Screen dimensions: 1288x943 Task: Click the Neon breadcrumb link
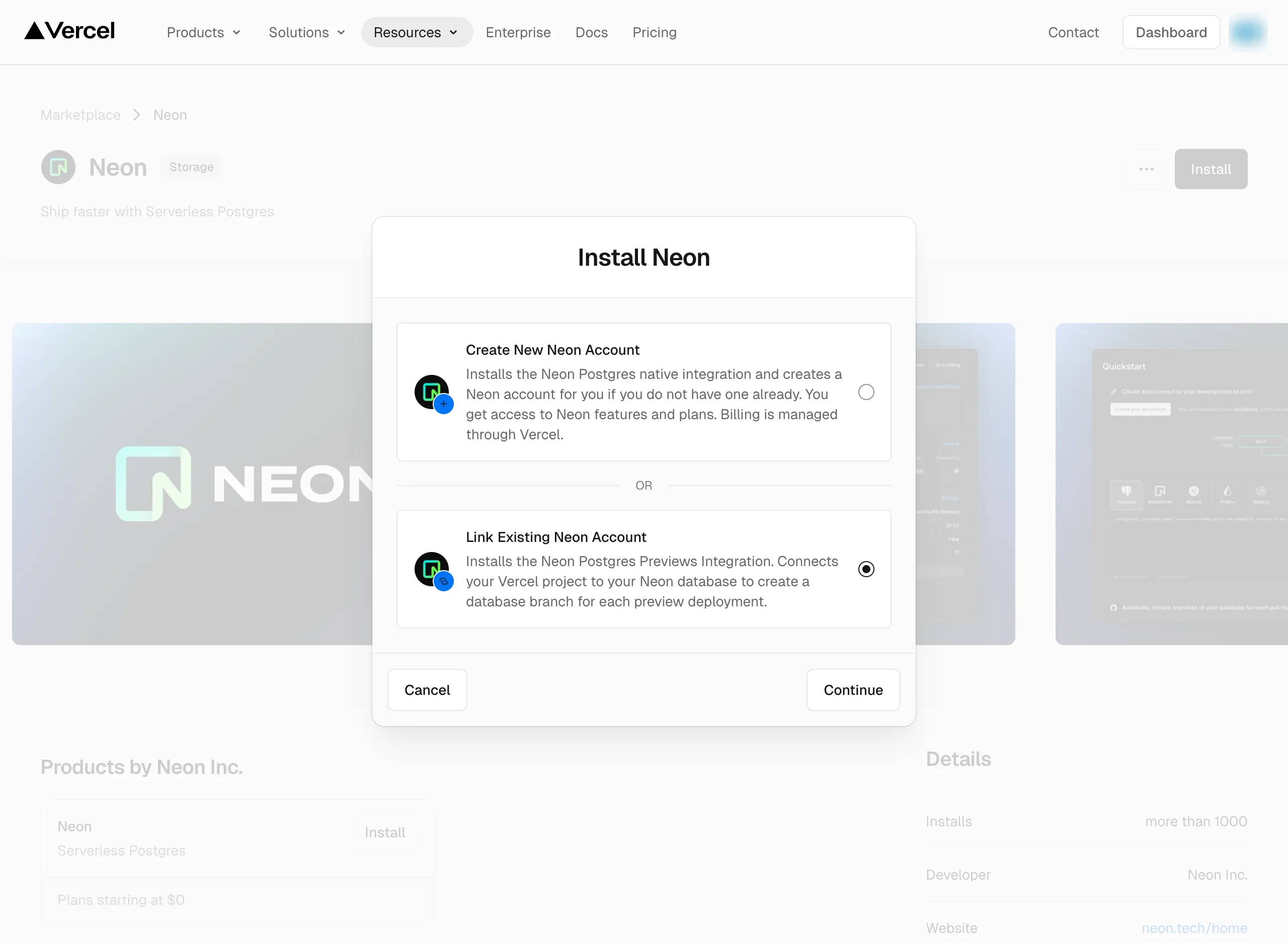point(170,115)
